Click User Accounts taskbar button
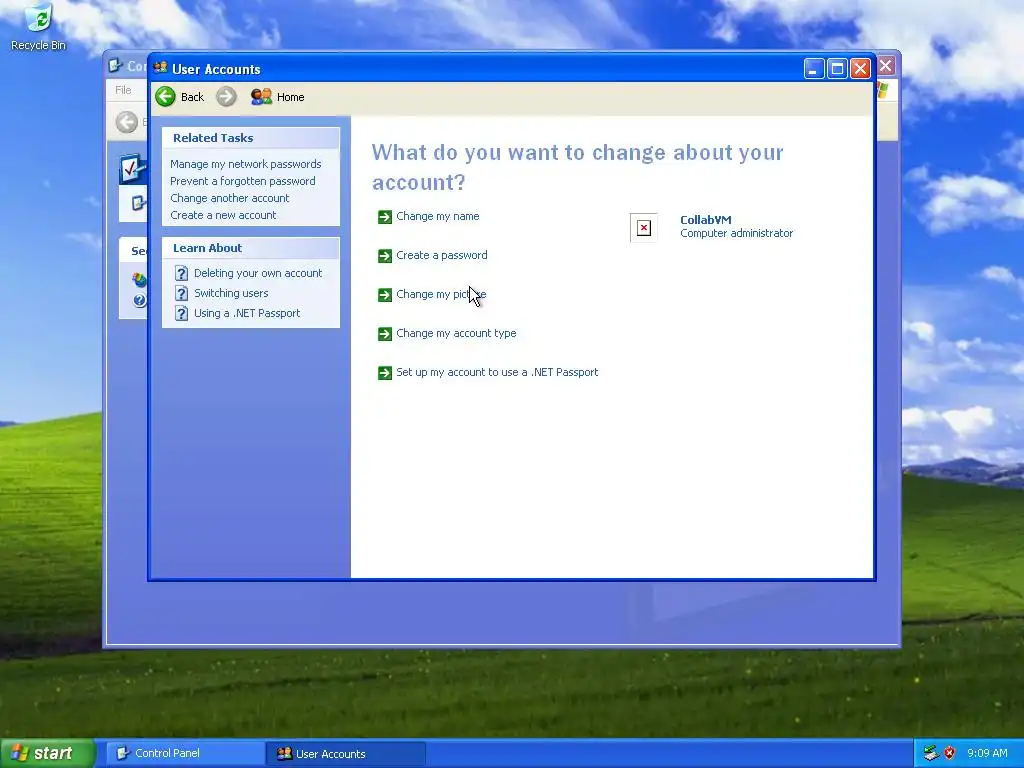1024x768 pixels. pyautogui.click(x=346, y=754)
